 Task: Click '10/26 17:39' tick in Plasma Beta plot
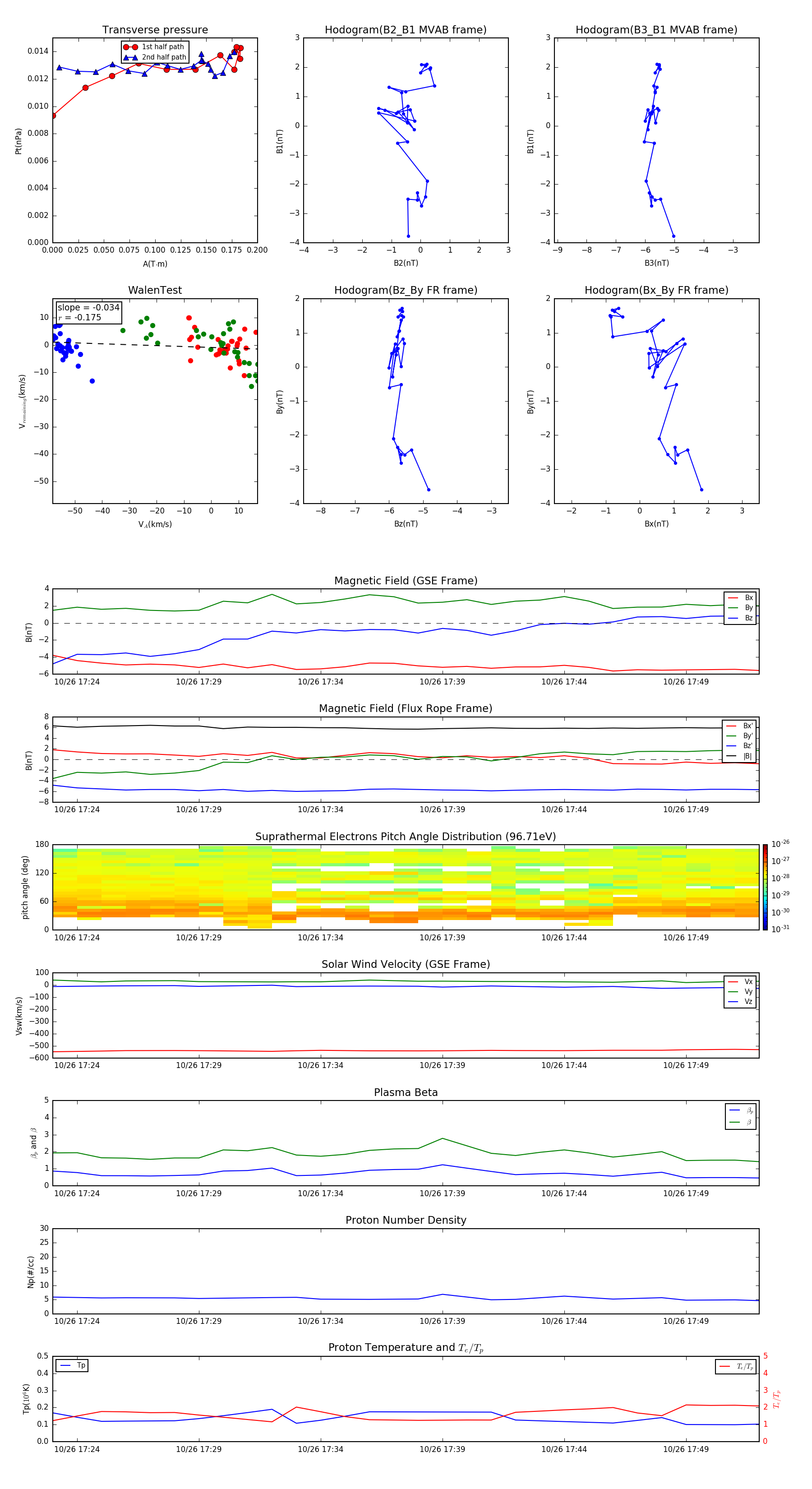(442, 1193)
